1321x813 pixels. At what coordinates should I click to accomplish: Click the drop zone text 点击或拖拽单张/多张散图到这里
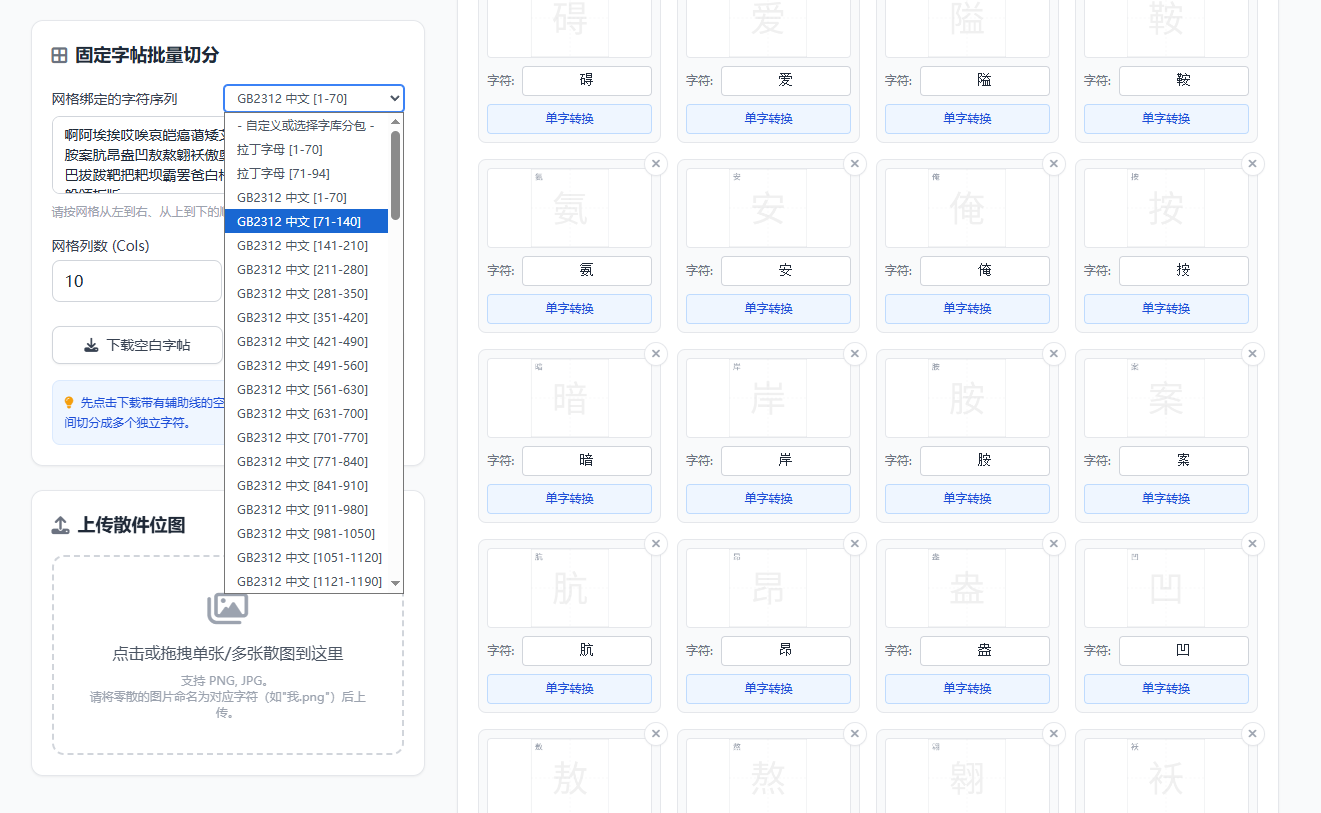click(x=228, y=654)
